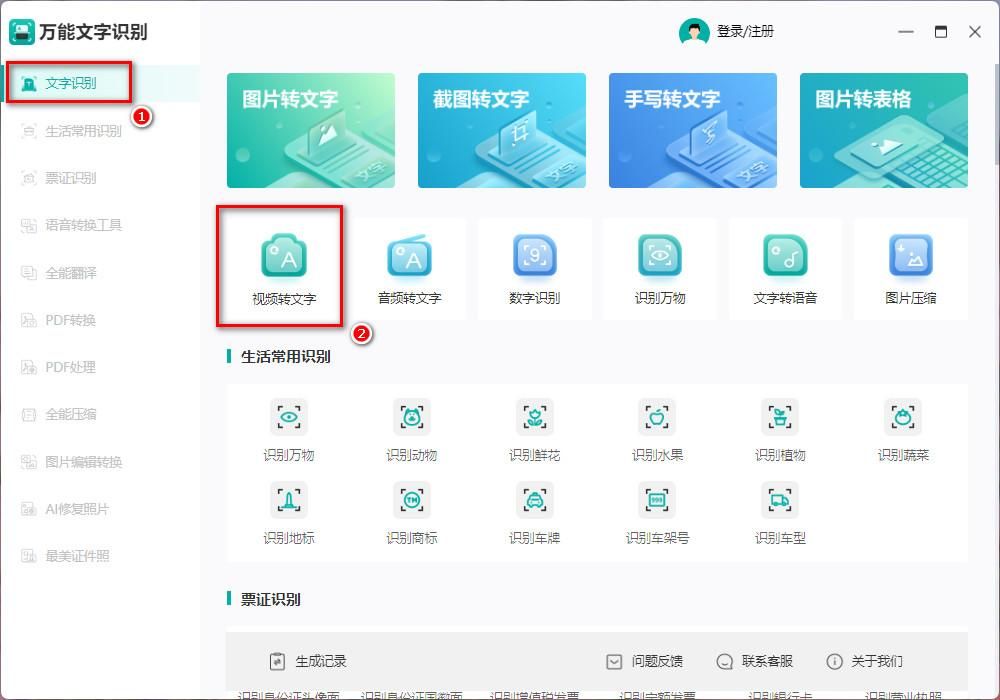
Task: Open 生成记录 in the bottom bar
Action: (308, 661)
